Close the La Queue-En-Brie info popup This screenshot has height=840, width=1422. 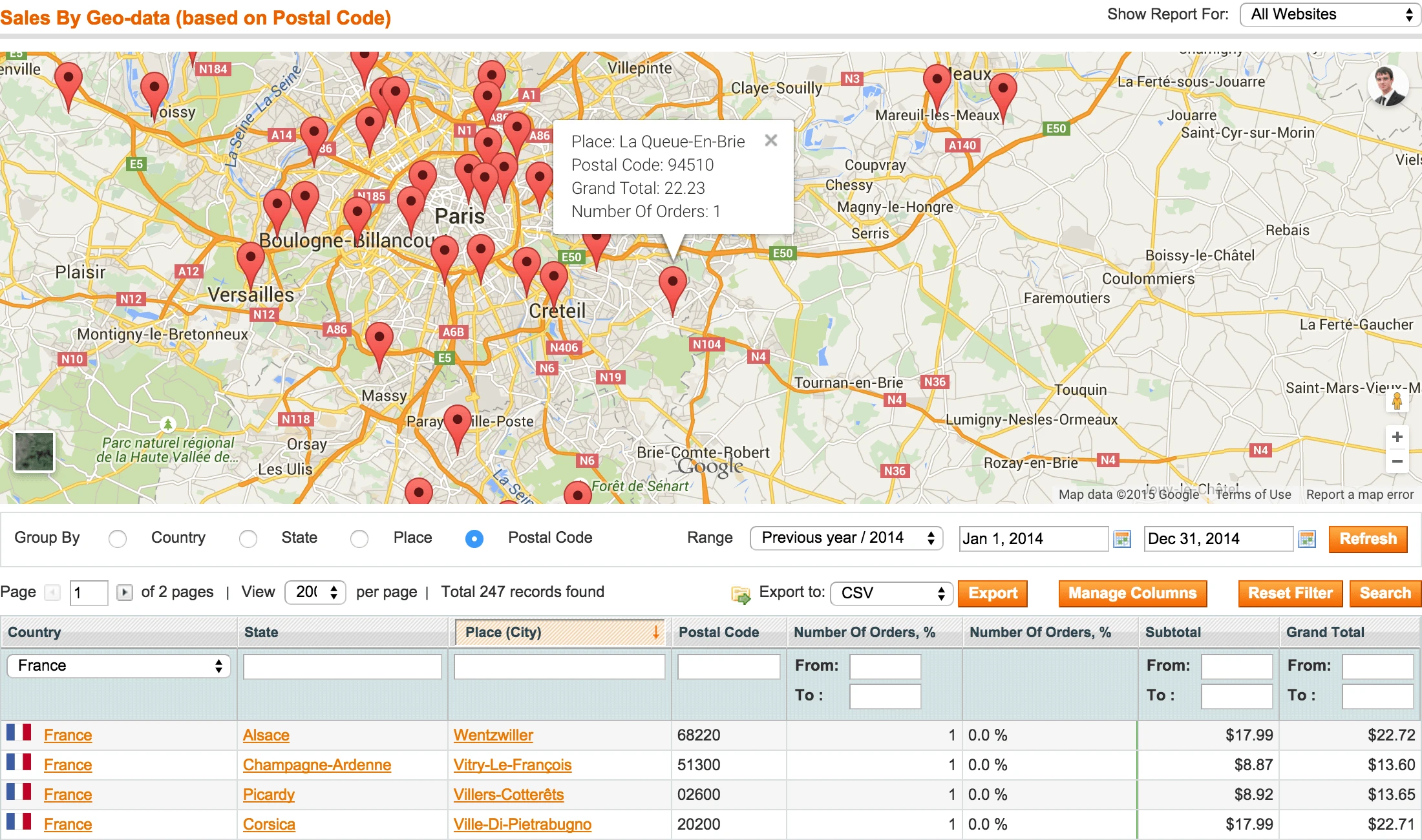click(770, 140)
